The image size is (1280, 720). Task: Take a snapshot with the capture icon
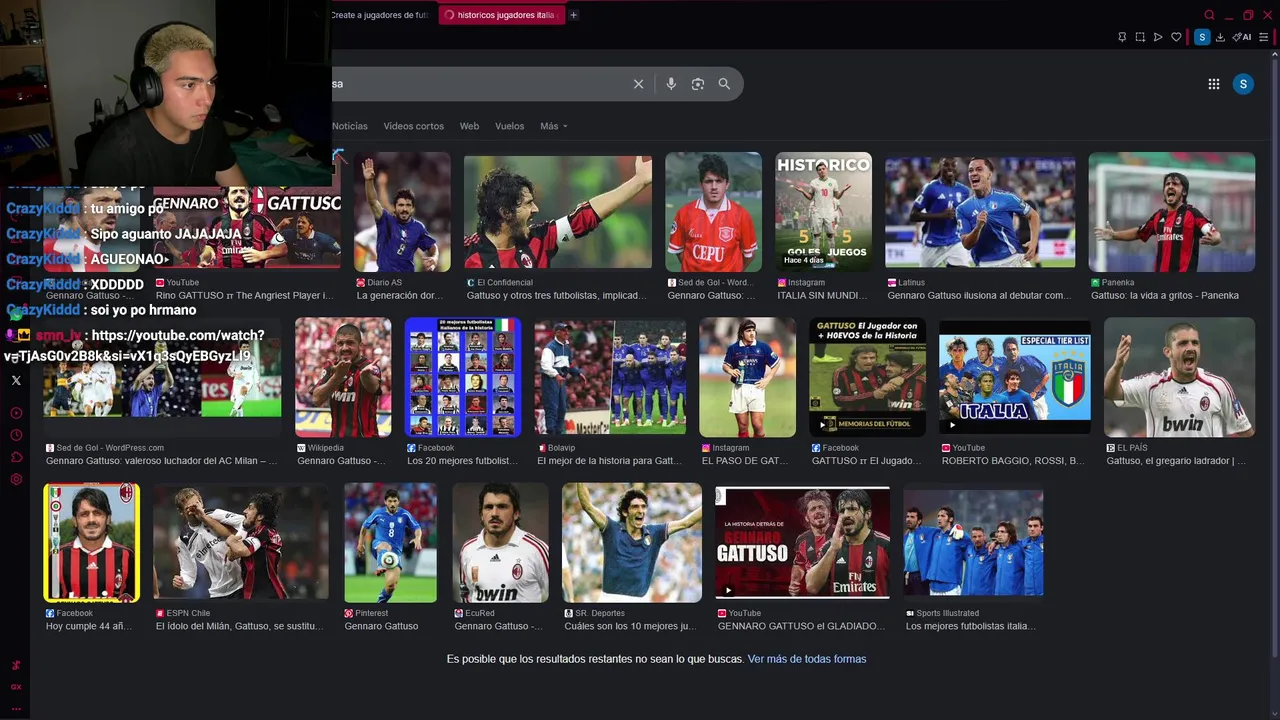pos(1140,37)
